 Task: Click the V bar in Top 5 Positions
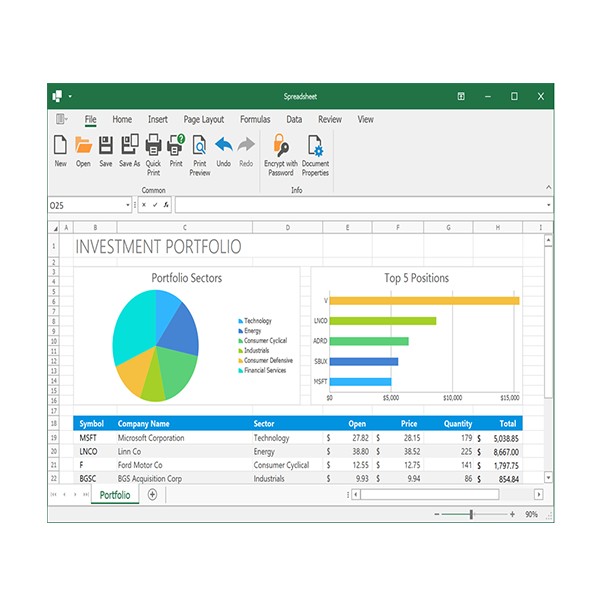424,301
